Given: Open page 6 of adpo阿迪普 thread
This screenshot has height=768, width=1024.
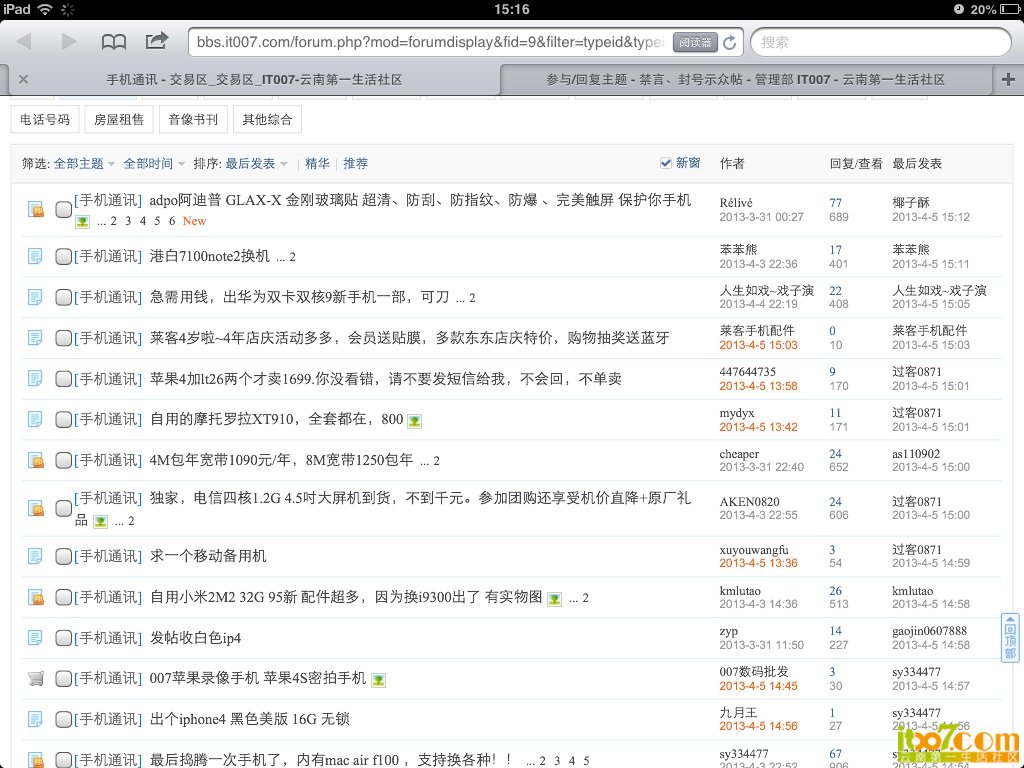Looking at the screenshot, I should click(x=172, y=221).
